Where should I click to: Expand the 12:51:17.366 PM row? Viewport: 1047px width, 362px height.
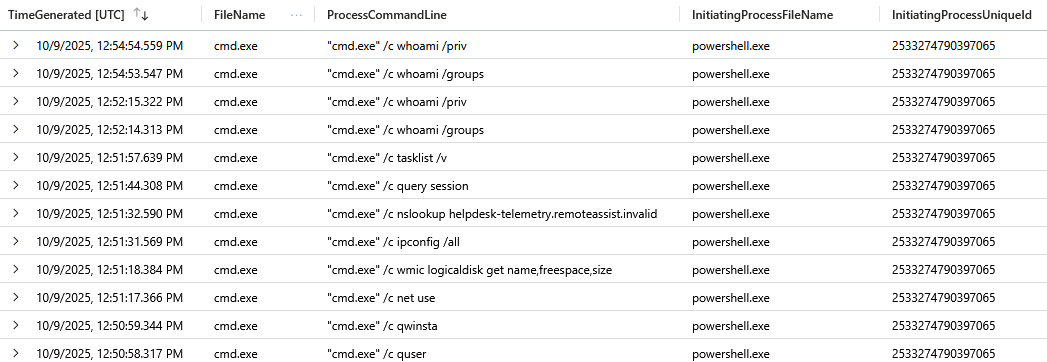pyautogui.click(x=16, y=298)
